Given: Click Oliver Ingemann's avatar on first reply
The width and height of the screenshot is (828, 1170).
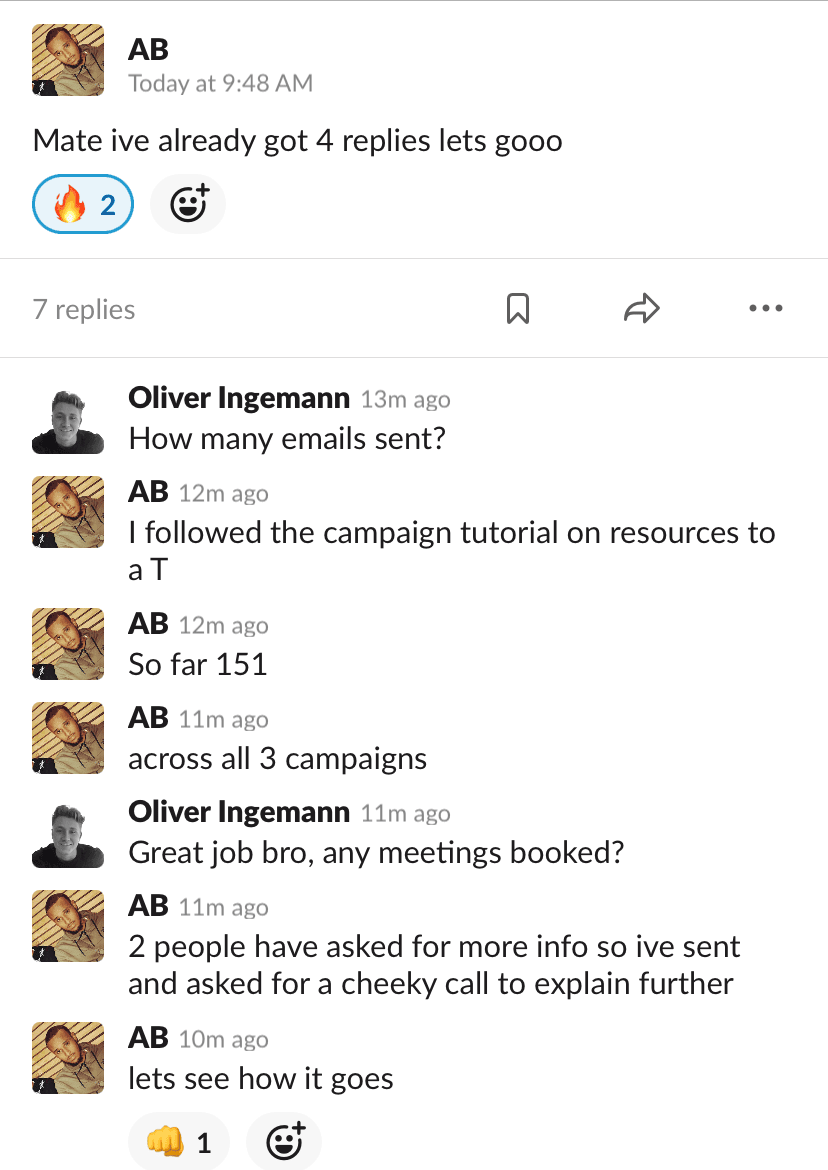Looking at the screenshot, I should pyautogui.click(x=68, y=420).
